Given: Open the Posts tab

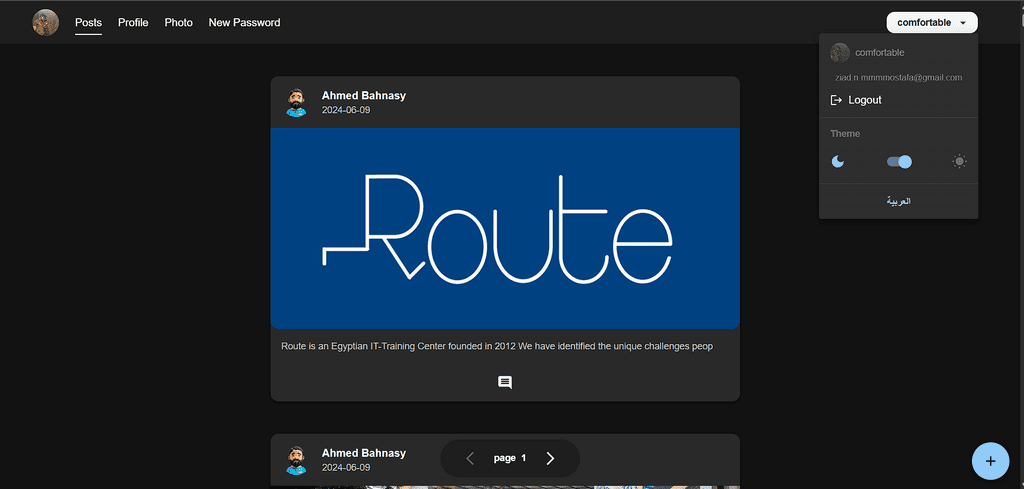Looking at the screenshot, I should click(x=88, y=23).
